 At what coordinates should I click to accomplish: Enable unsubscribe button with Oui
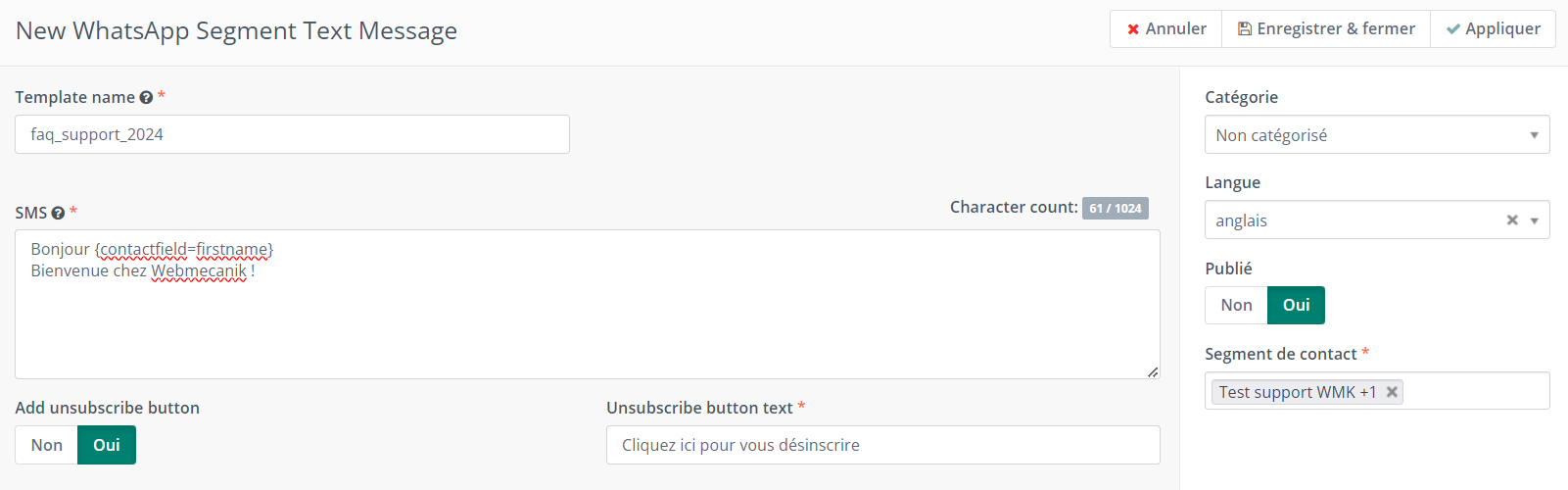click(107, 445)
